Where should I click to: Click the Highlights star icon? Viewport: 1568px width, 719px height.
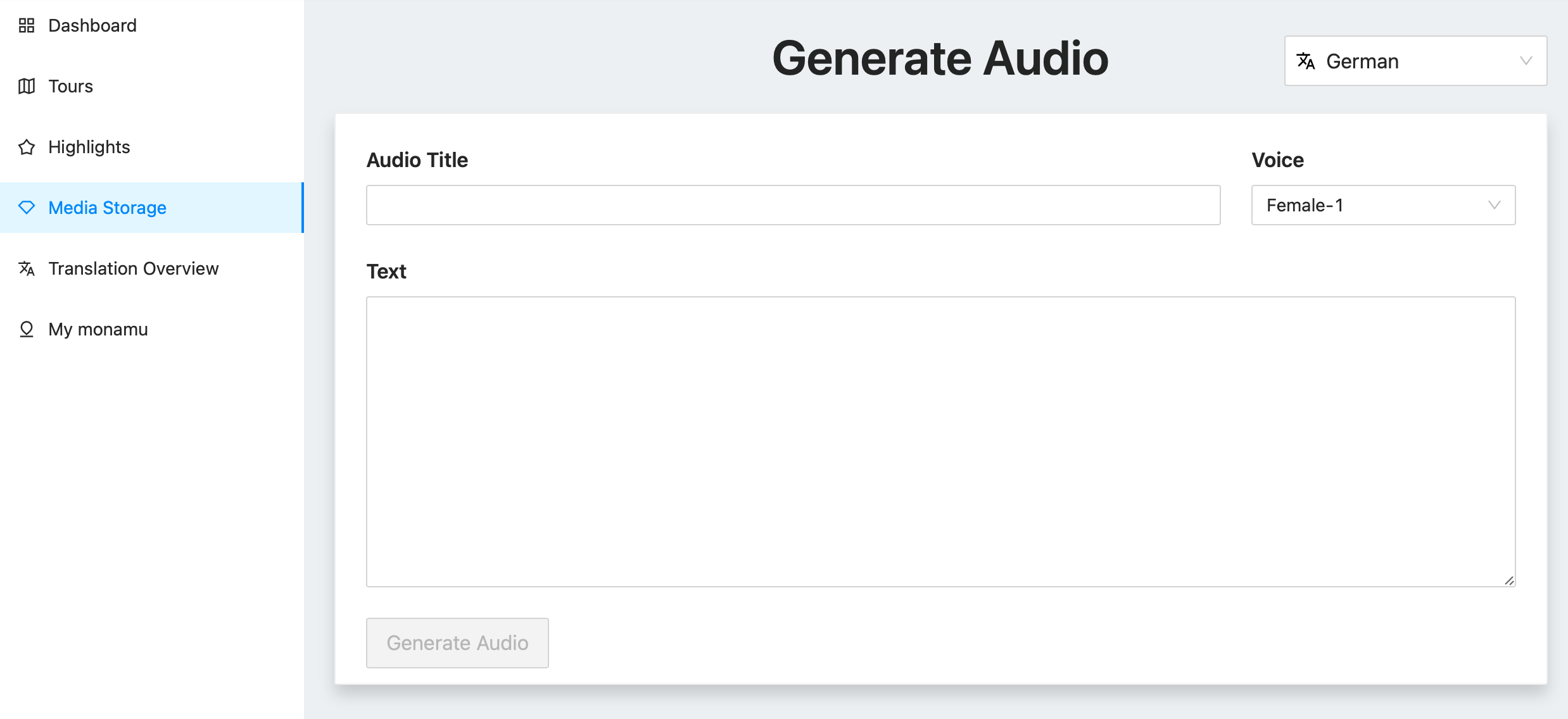(x=27, y=147)
